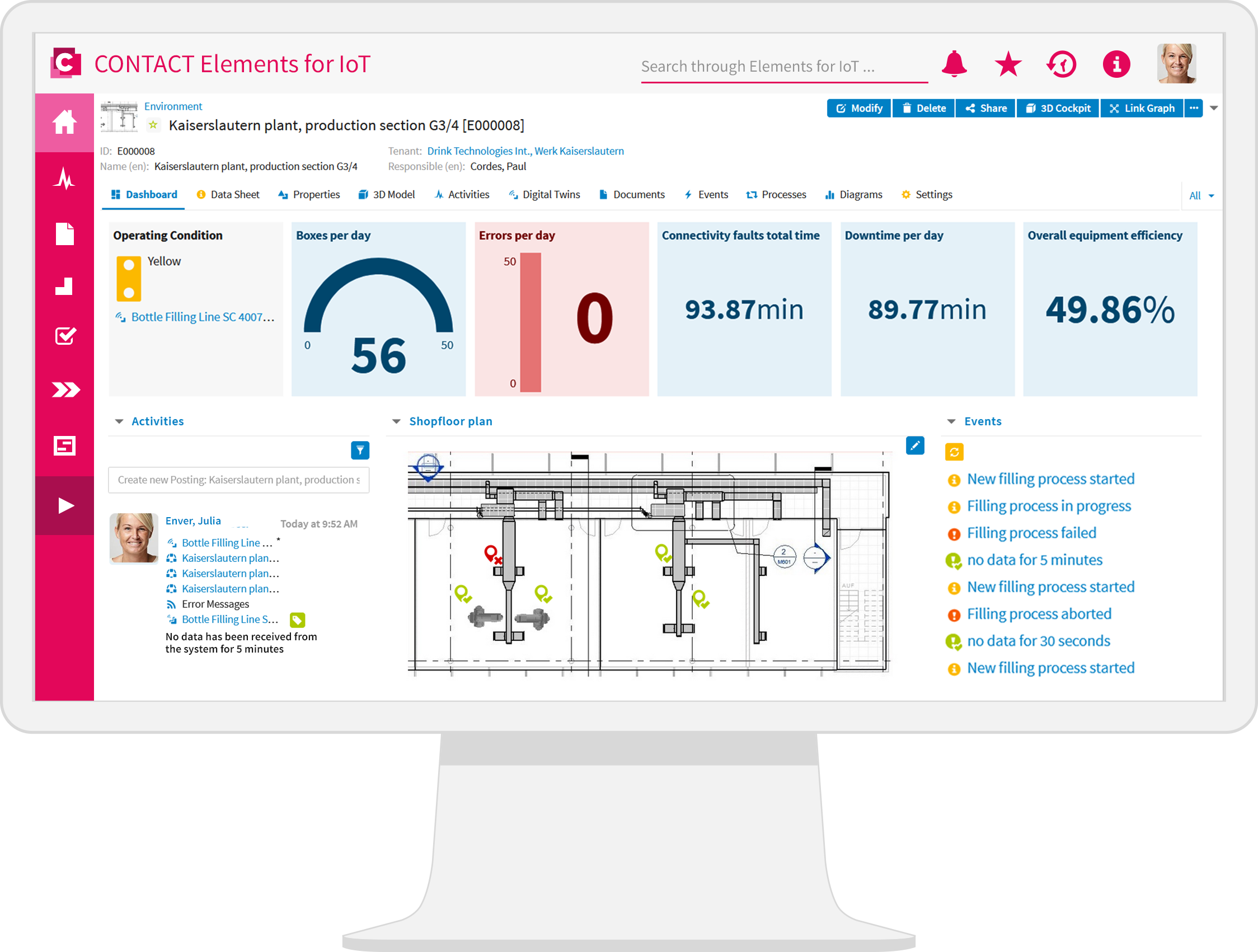Open favorites star in header

[1008, 64]
